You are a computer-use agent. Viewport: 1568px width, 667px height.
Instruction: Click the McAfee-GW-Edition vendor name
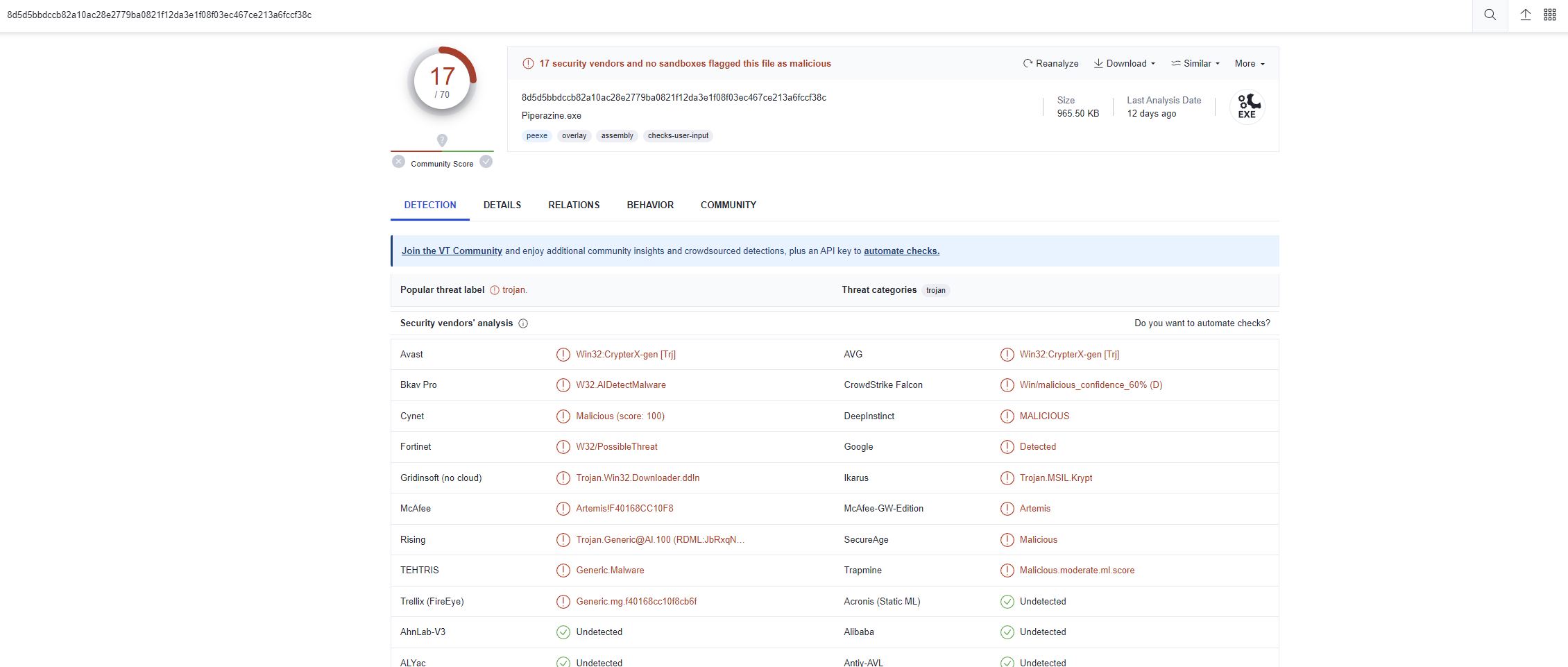pos(883,509)
